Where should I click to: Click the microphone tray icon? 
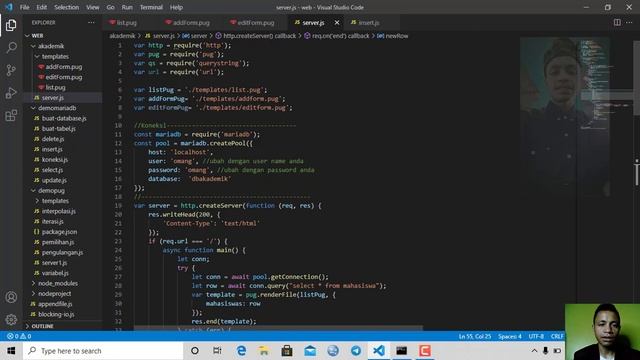tap(545, 351)
